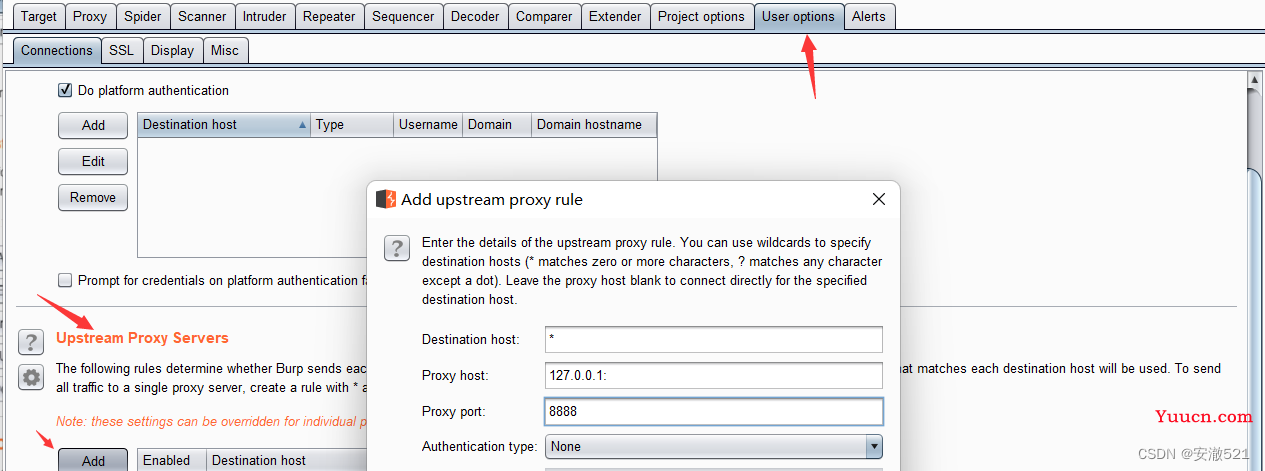Switch to the Spider tab
Image resolution: width=1265 pixels, height=471 pixels.
(x=143, y=16)
